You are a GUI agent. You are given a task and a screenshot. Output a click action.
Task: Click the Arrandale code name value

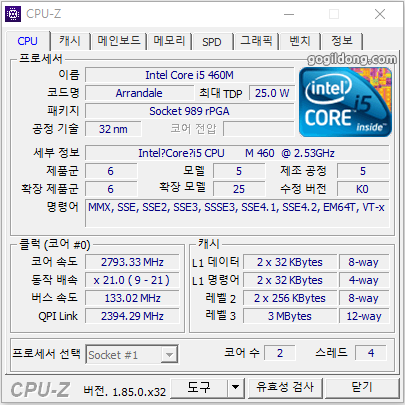(139, 93)
